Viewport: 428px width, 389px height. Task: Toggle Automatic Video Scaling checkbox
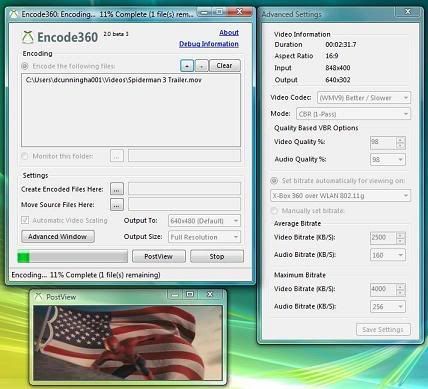[x=25, y=220]
